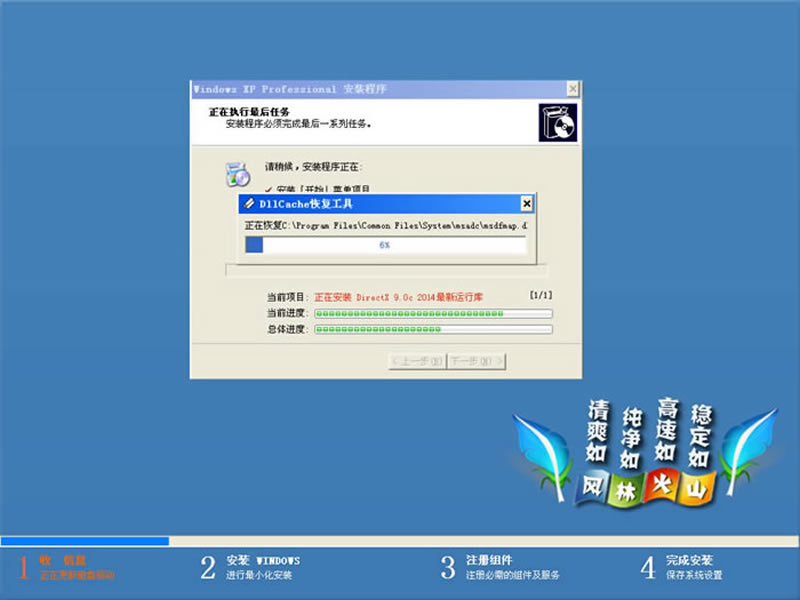Click the red 火 flag tile

(x=661, y=483)
